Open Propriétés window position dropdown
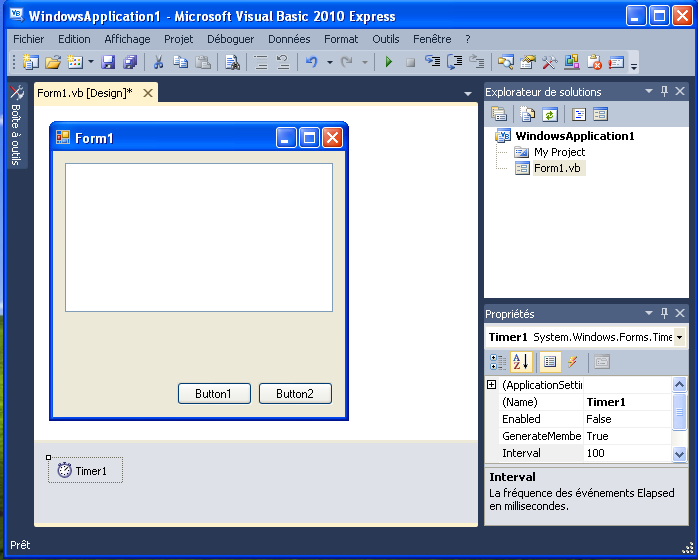 click(649, 313)
